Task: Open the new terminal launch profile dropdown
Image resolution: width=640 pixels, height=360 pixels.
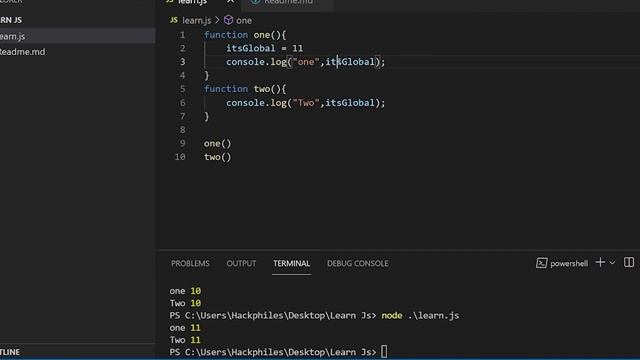Action: pyautogui.click(x=612, y=263)
